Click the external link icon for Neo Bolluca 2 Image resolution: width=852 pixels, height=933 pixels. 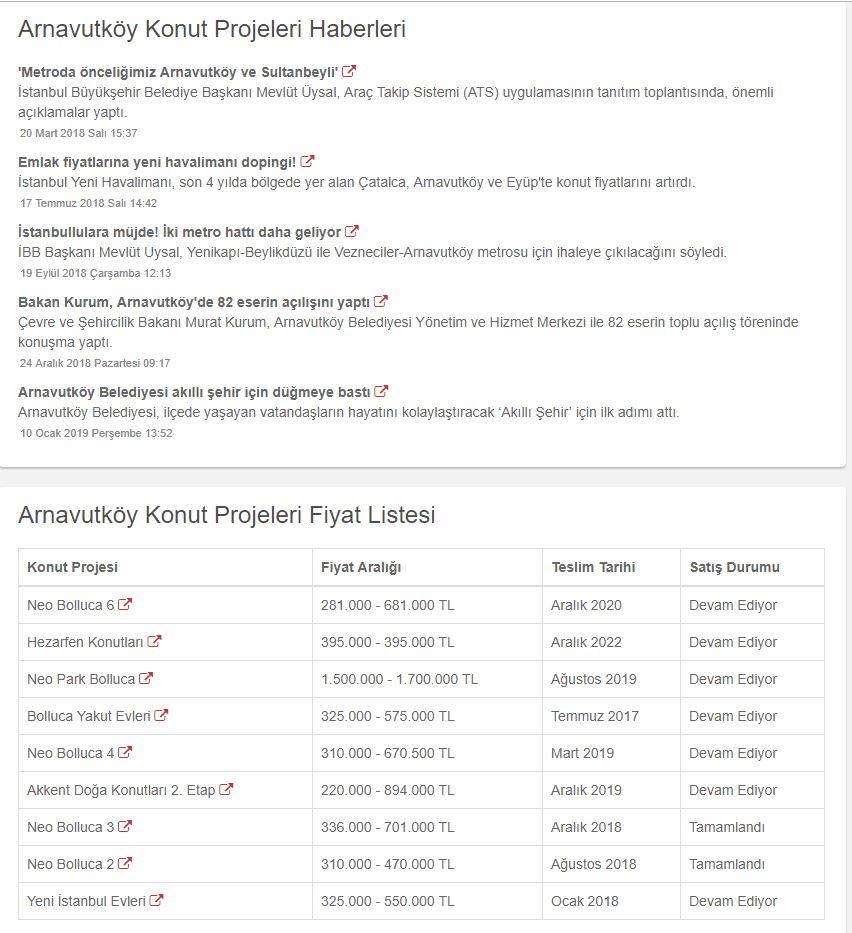(x=125, y=863)
